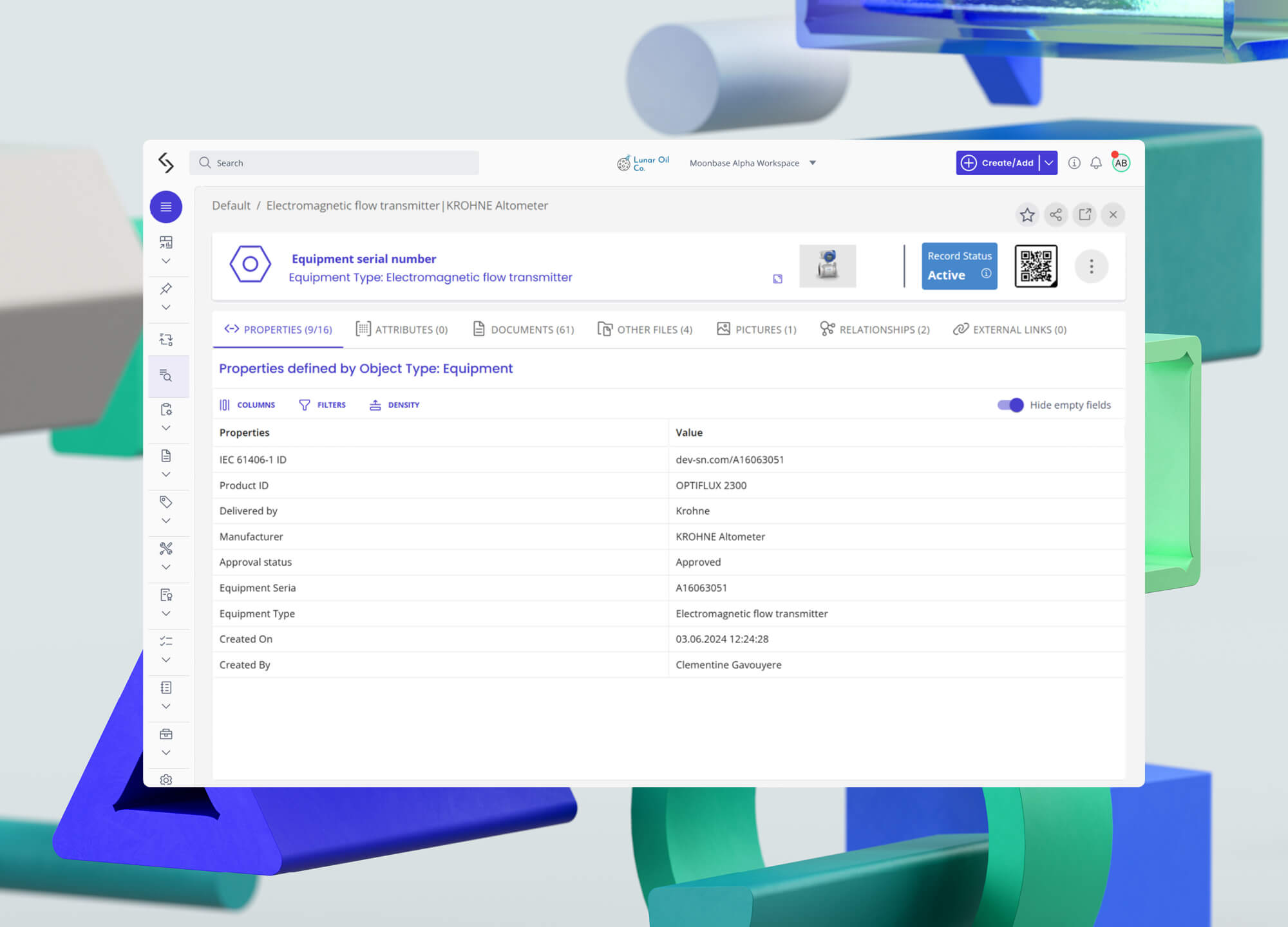Click the Search input field
1288x927 pixels.
[335, 163]
